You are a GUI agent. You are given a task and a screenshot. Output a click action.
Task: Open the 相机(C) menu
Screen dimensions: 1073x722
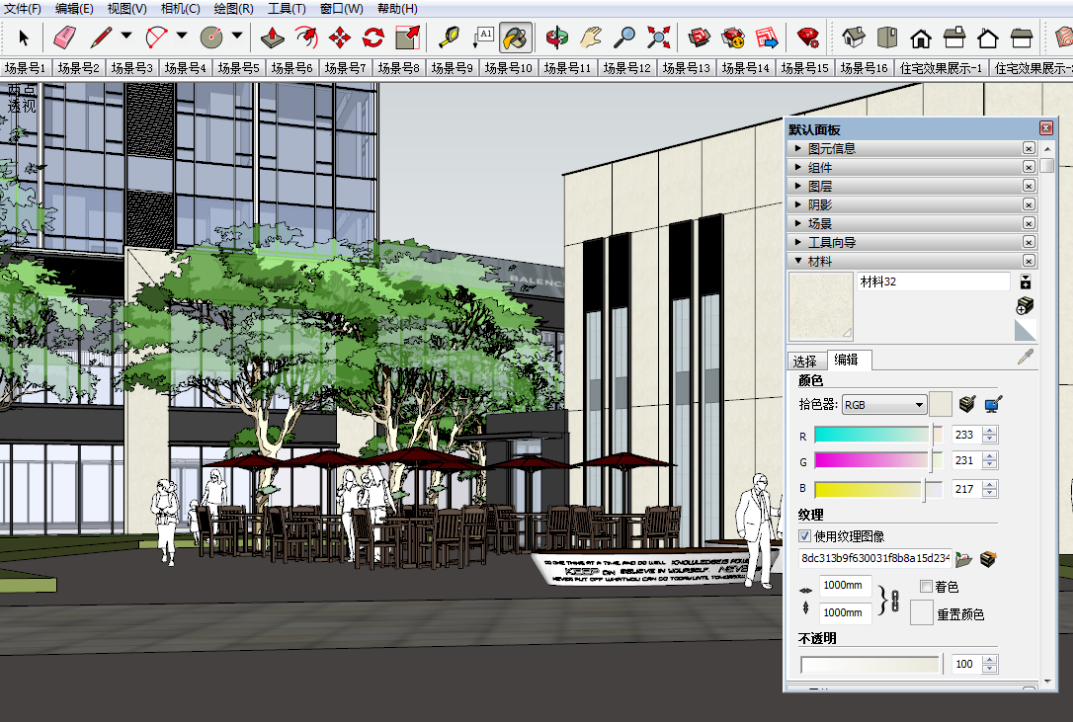180,9
